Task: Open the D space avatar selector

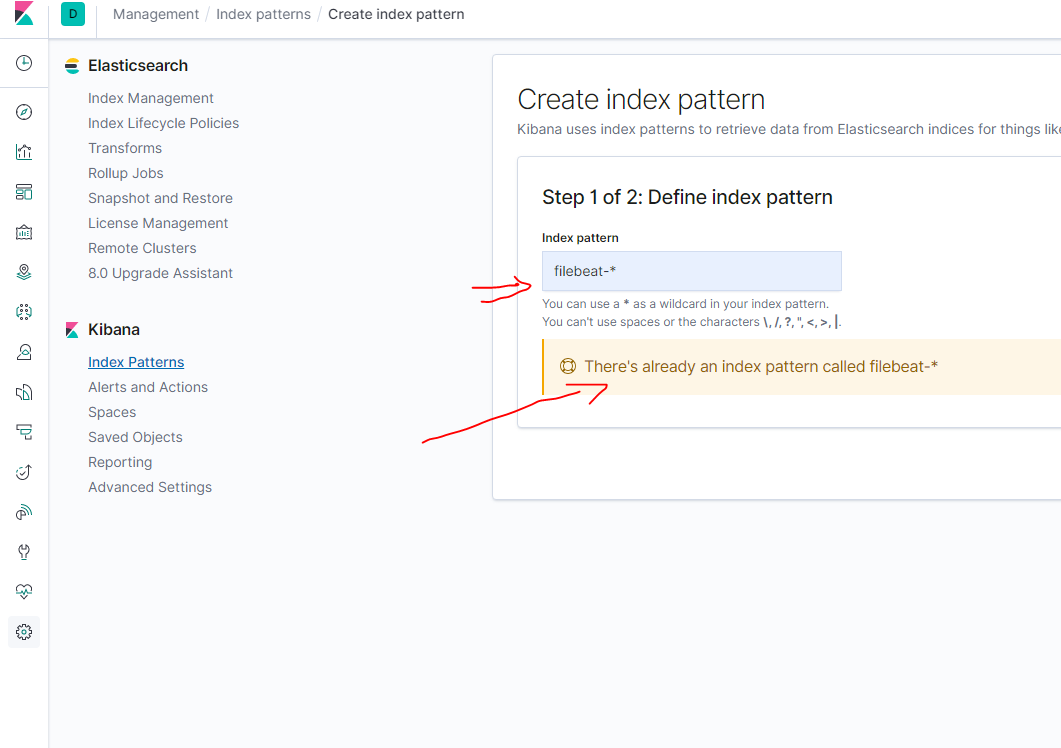Action: (73, 14)
